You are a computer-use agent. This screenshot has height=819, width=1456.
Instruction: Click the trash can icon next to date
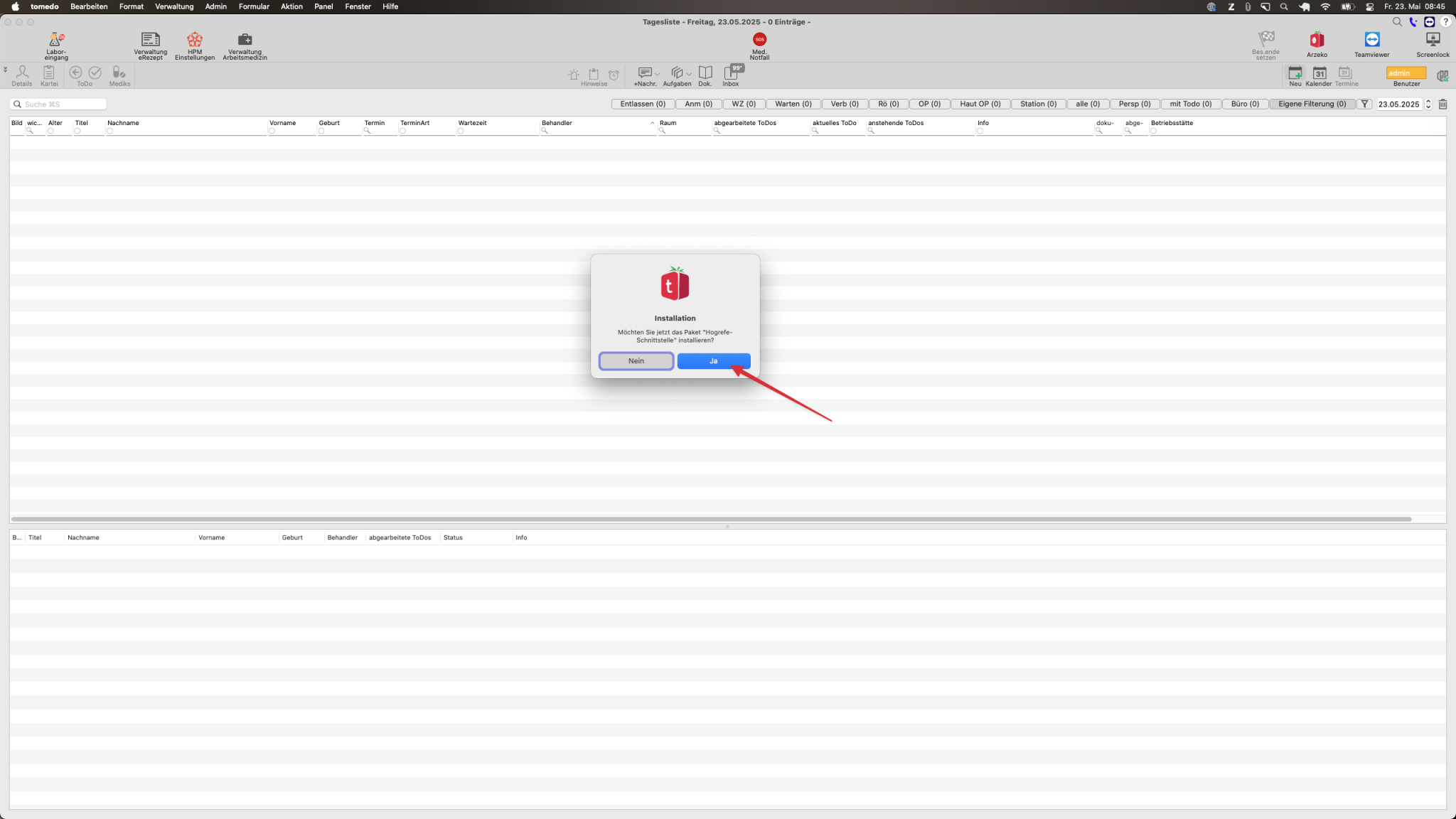pos(1442,104)
